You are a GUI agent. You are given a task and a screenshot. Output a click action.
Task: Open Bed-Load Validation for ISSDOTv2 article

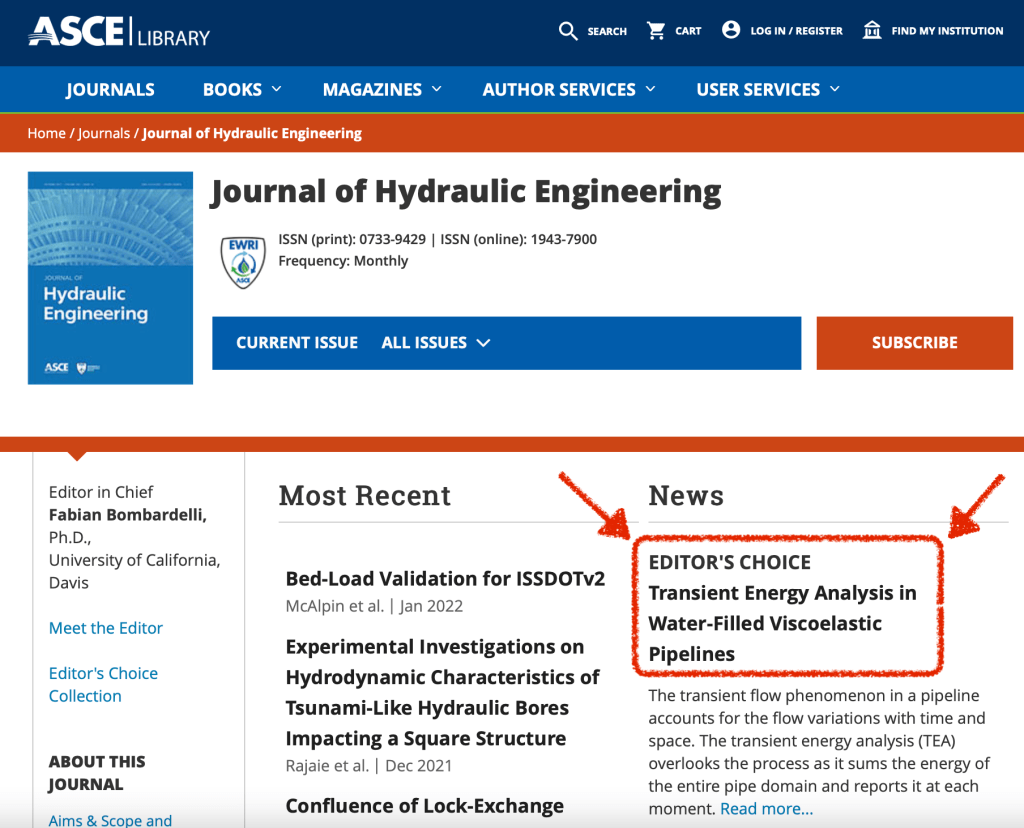pos(445,579)
